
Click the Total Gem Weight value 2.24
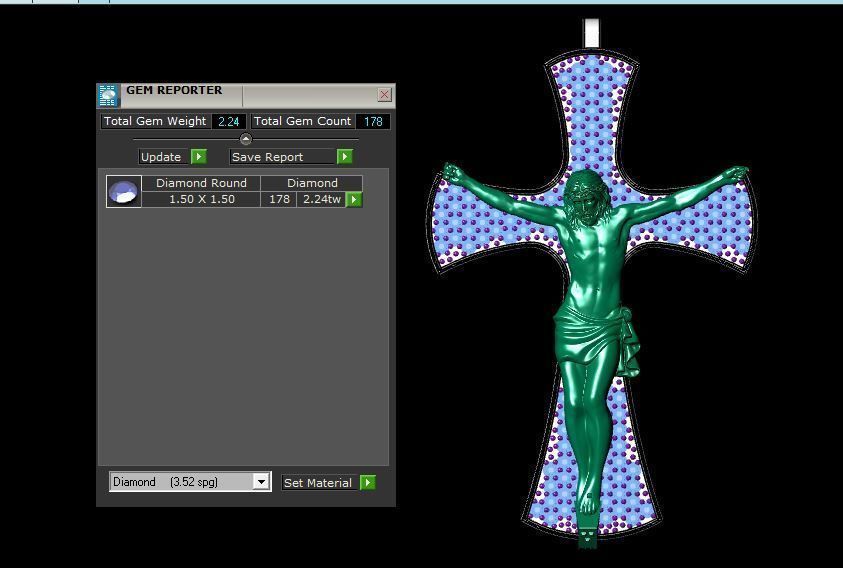[228, 122]
